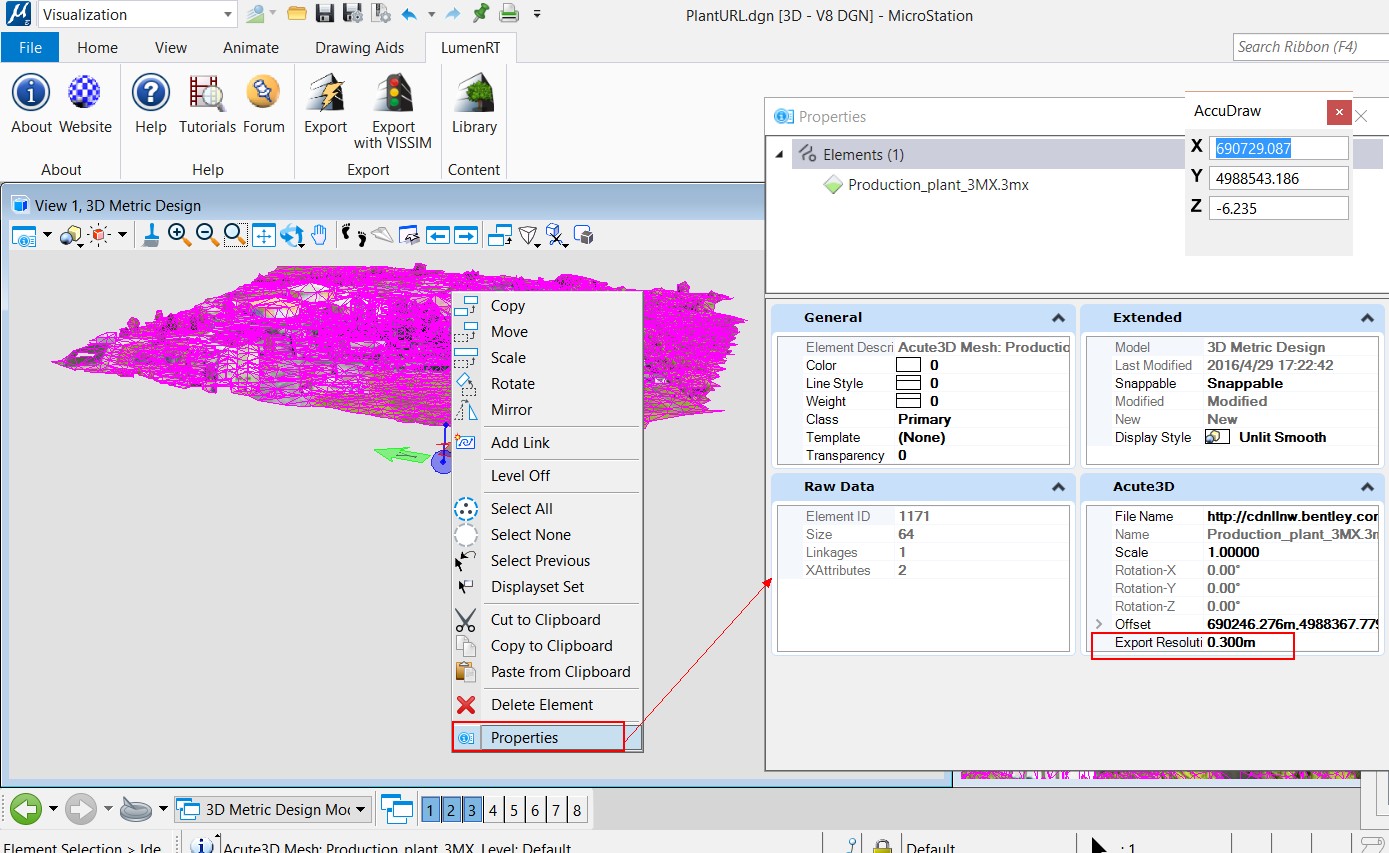This screenshot has height=853, width=1389.
Task: Toggle view 2 button
Action: 451,810
